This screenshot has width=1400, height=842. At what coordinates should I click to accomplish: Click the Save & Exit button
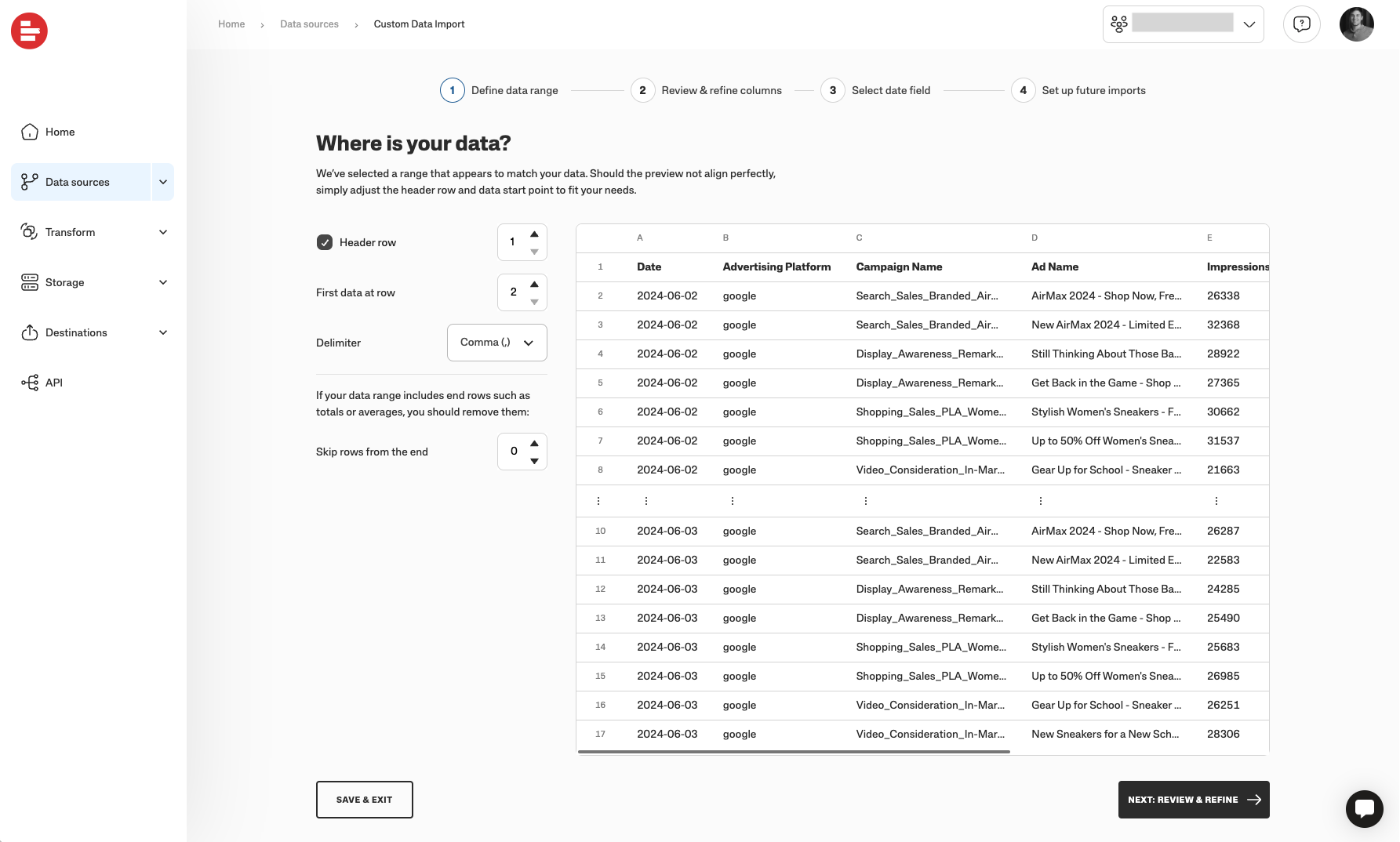tap(364, 800)
